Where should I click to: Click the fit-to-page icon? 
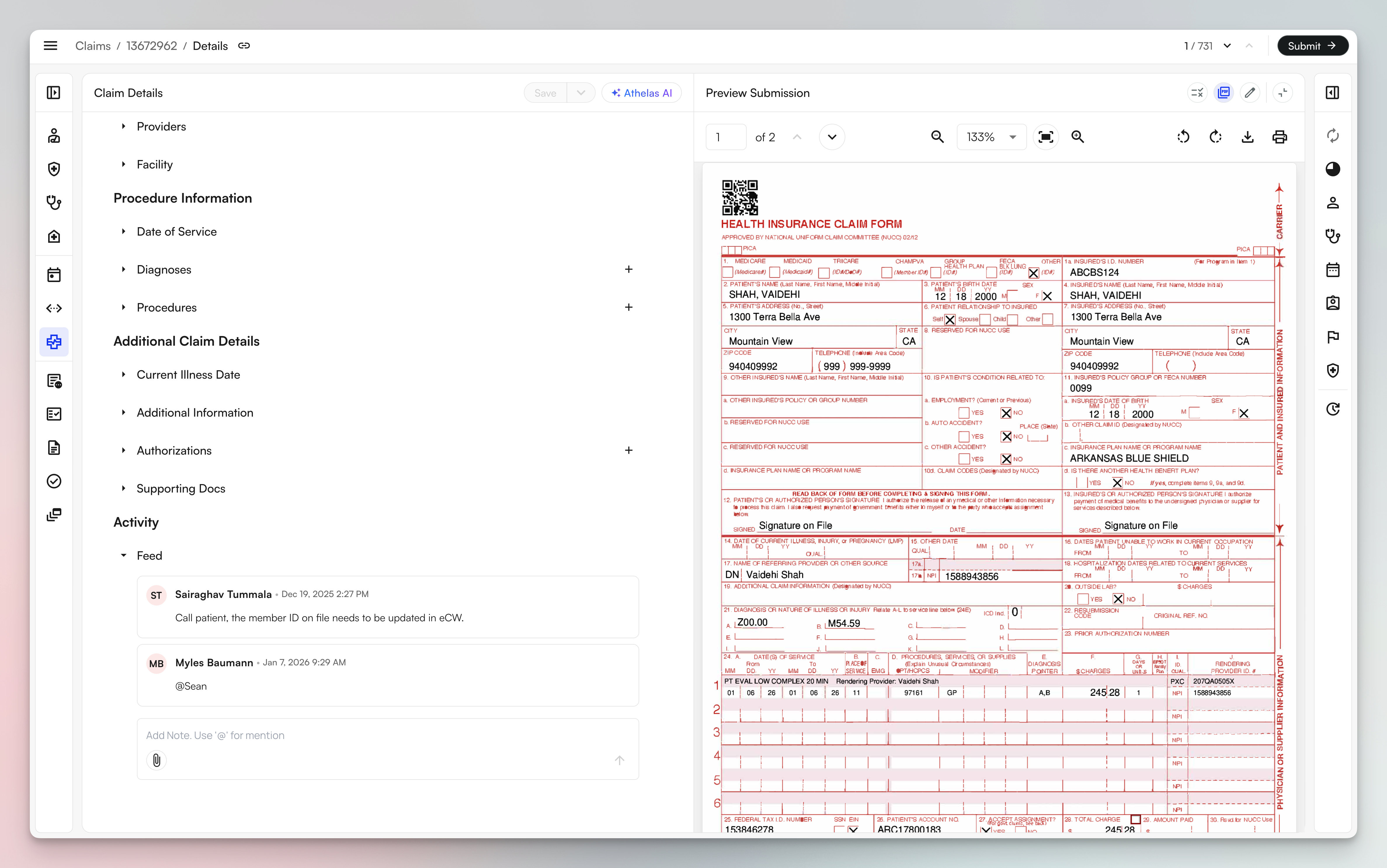(x=1045, y=137)
